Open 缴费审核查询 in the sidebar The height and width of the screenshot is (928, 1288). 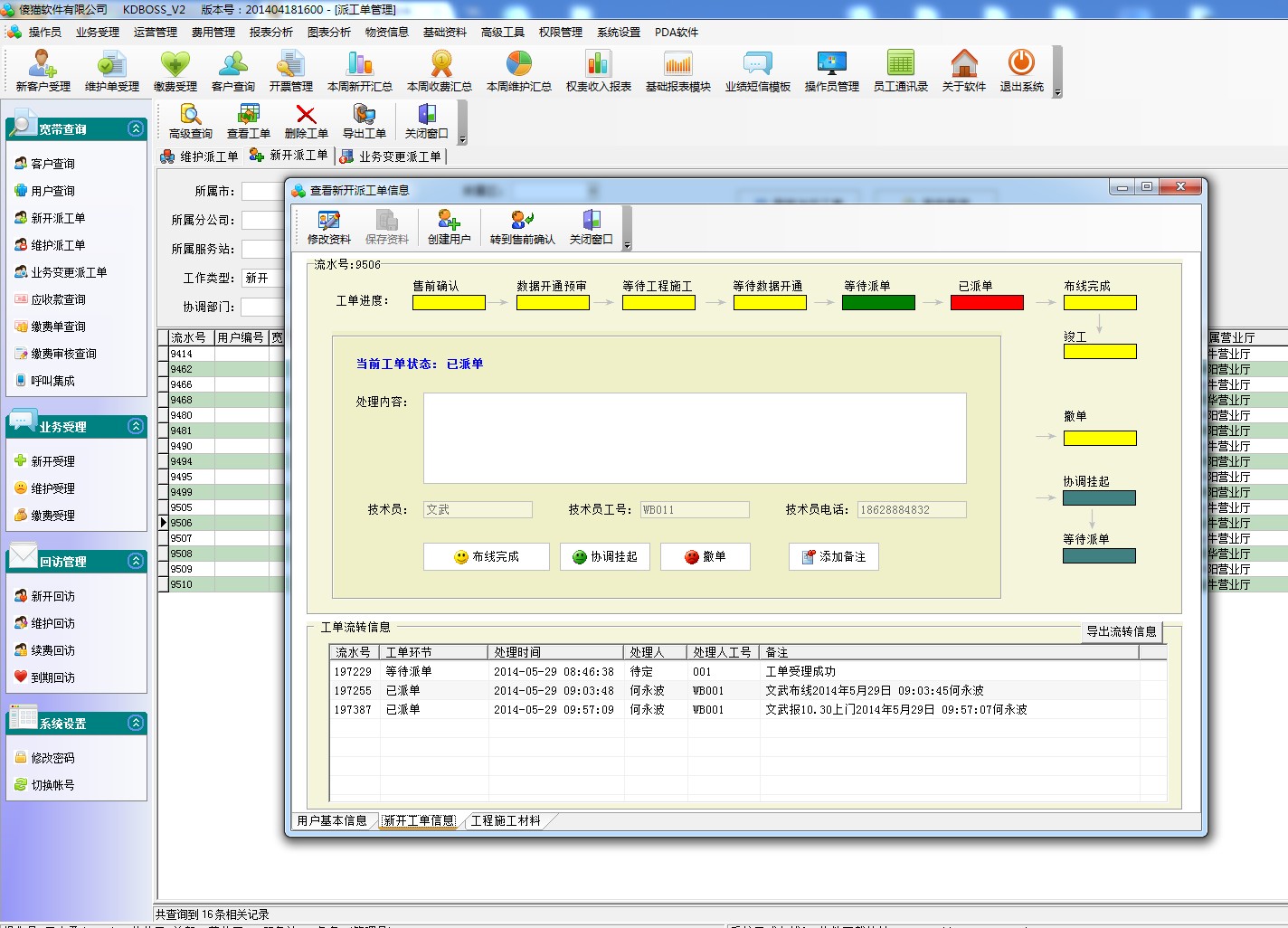[x=63, y=354]
